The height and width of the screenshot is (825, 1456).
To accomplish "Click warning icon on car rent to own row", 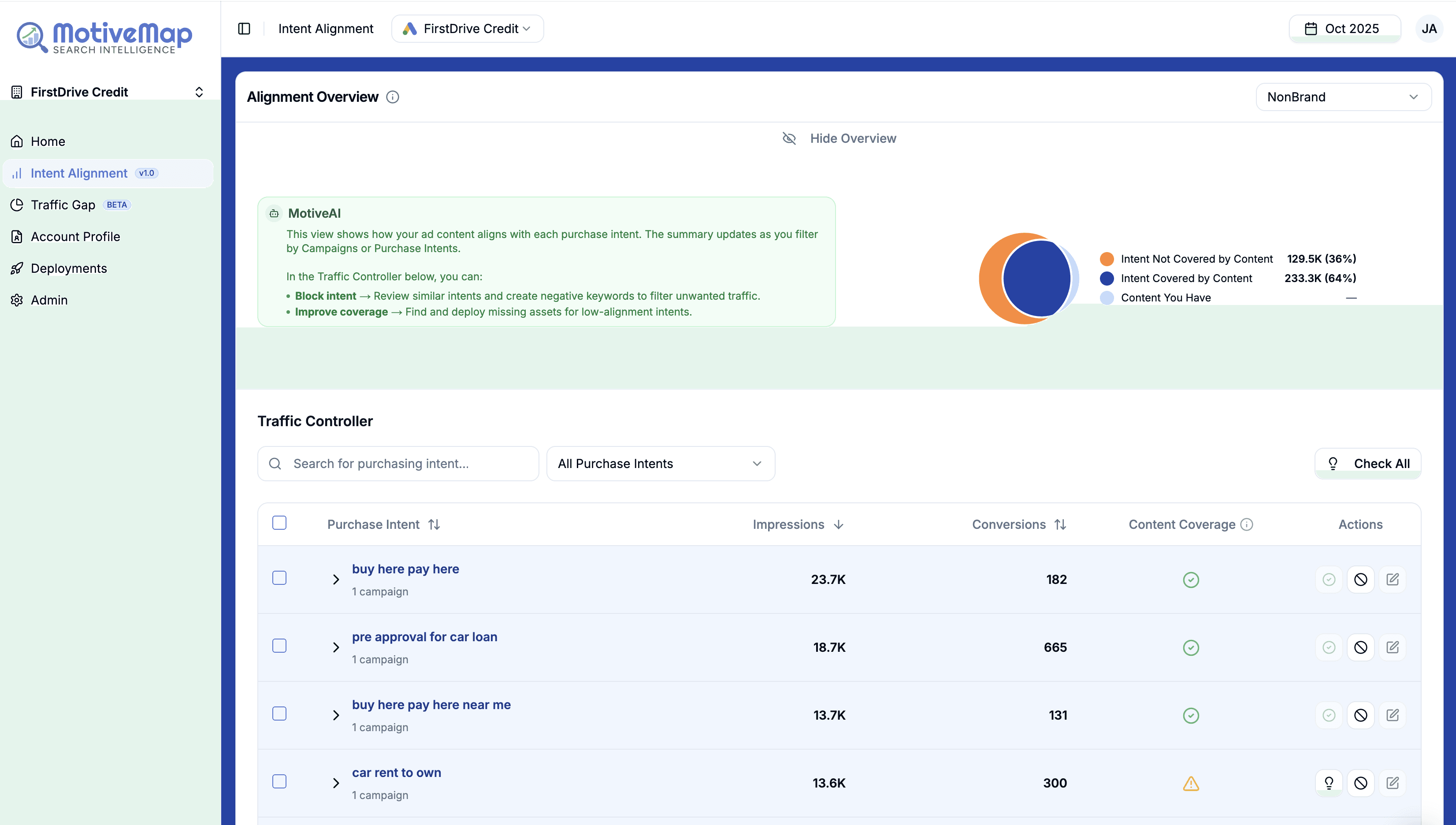I will 1191,784.
